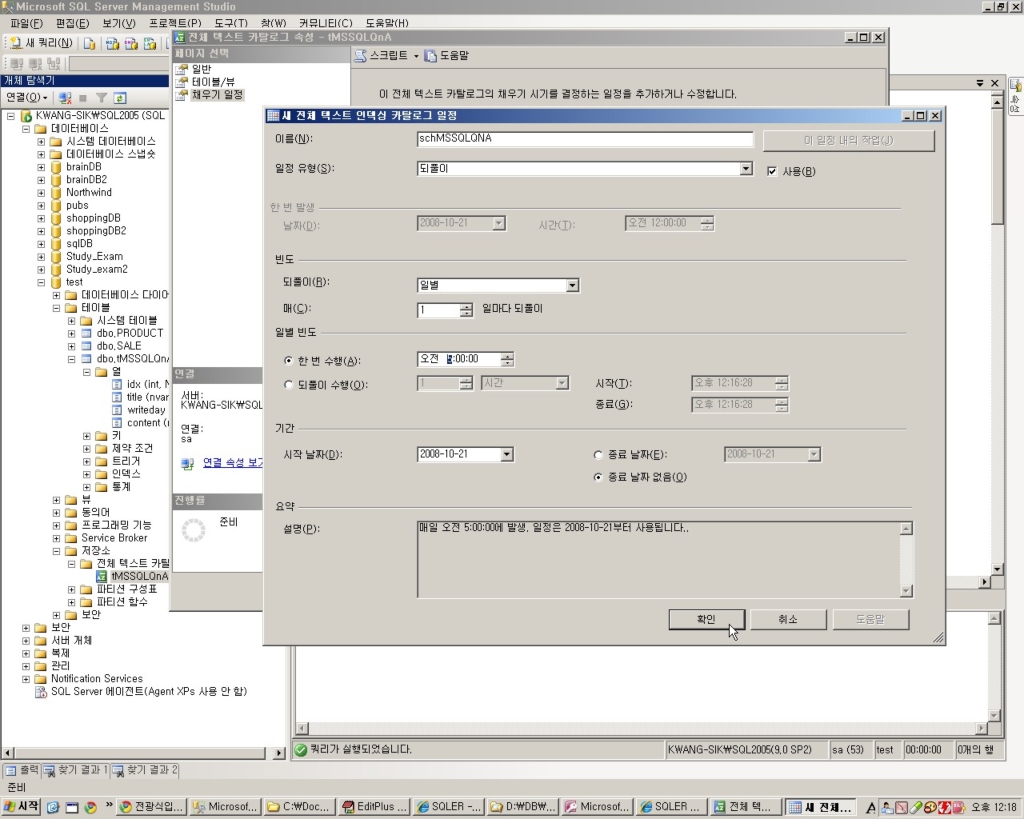The height and width of the screenshot is (819, 1024).
Task: Select the Northwind database icon
Action: click(x=56, y=192)
